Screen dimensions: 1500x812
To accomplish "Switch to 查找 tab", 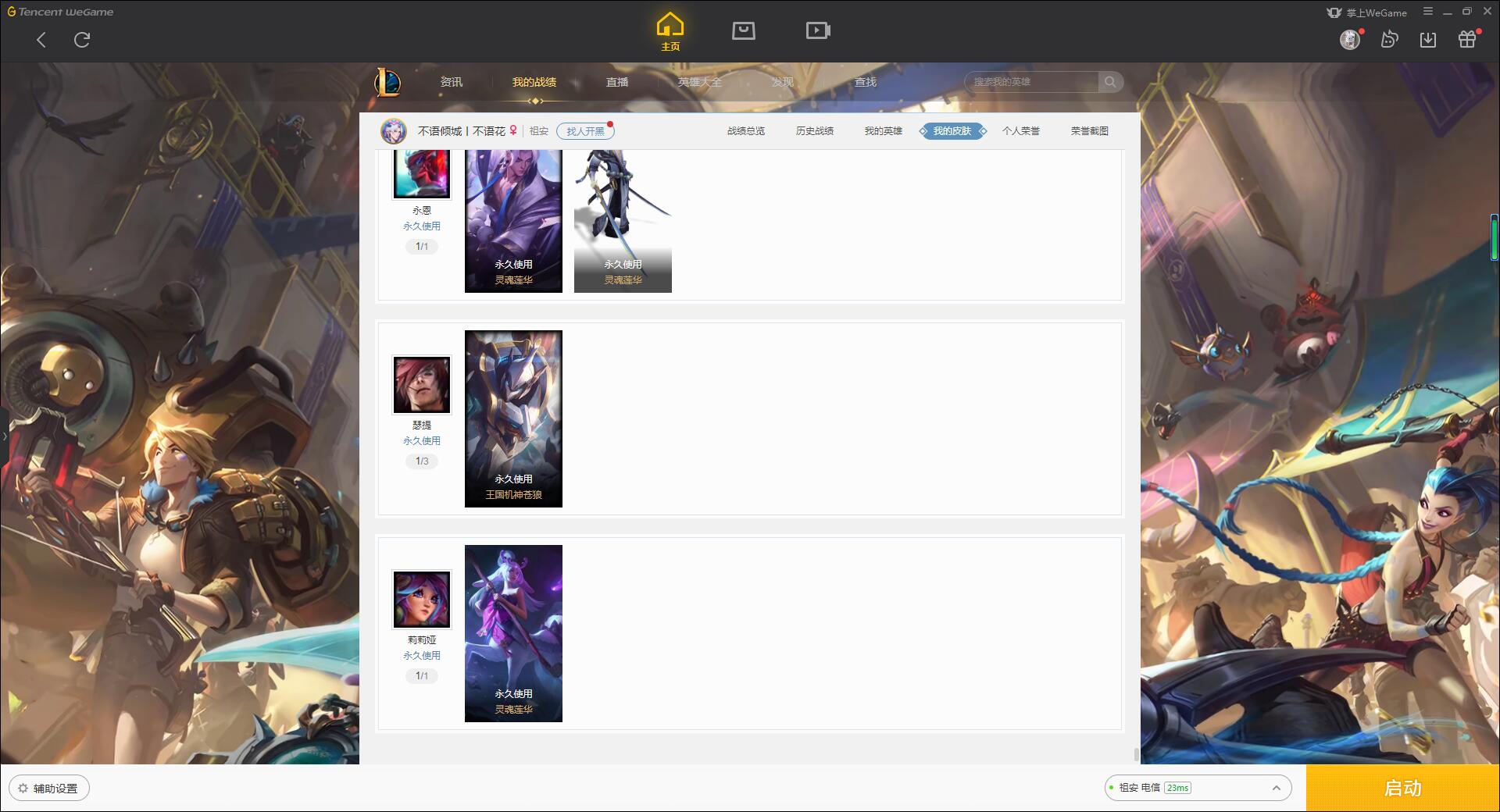I will point(866,82).
